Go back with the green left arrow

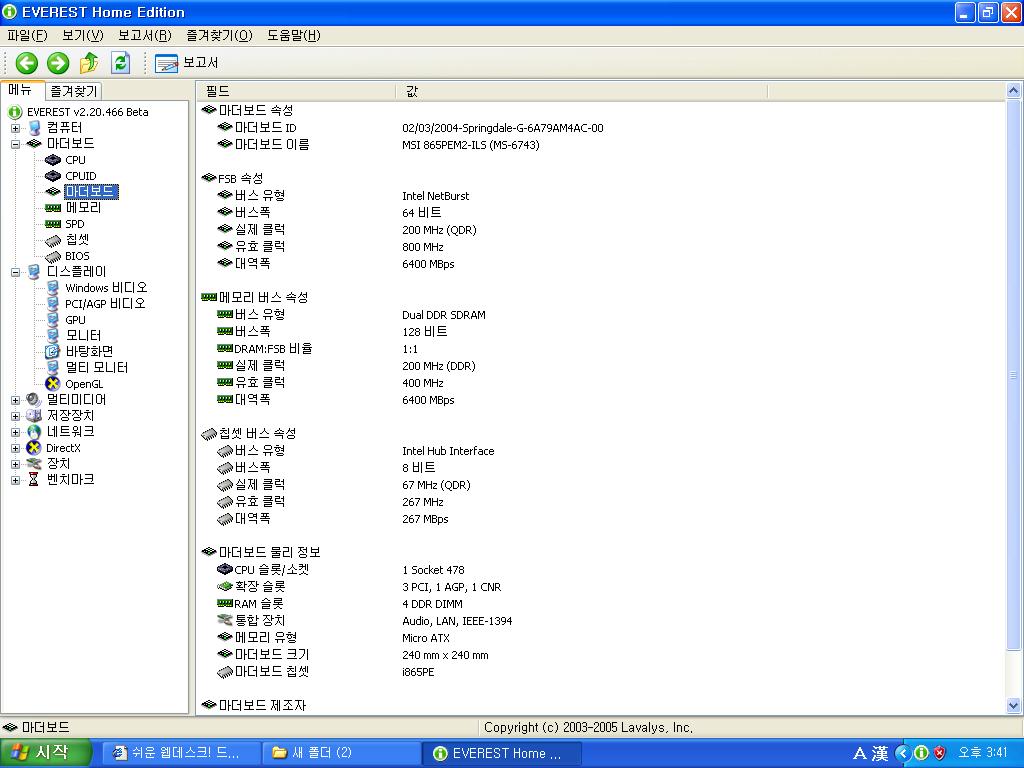pyautogui.click(x=27, y=63)
